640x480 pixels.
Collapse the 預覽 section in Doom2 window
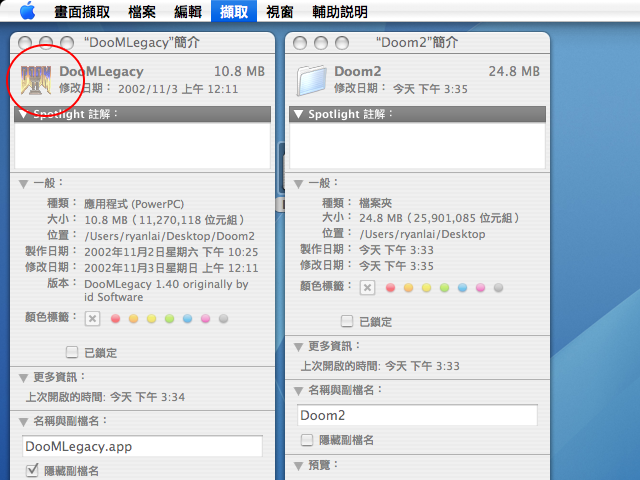(298, 466)
